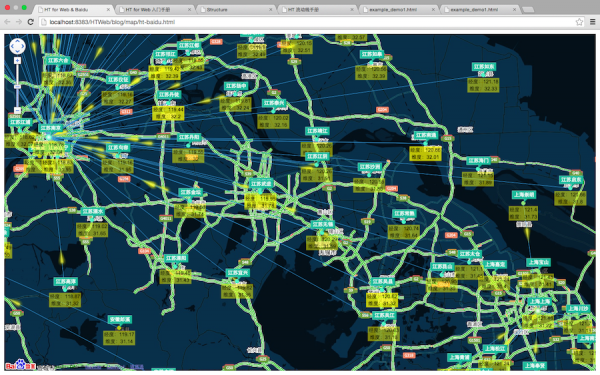
Task: Pan map right using navigation control arrow
Action: click(x=23, y=47)
